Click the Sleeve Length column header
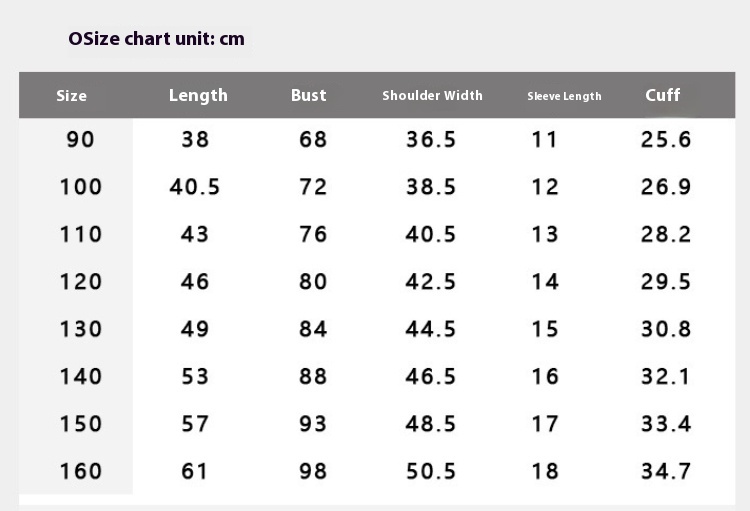The height and width of the screenshot is (511, 750). (x=564, y=97)
